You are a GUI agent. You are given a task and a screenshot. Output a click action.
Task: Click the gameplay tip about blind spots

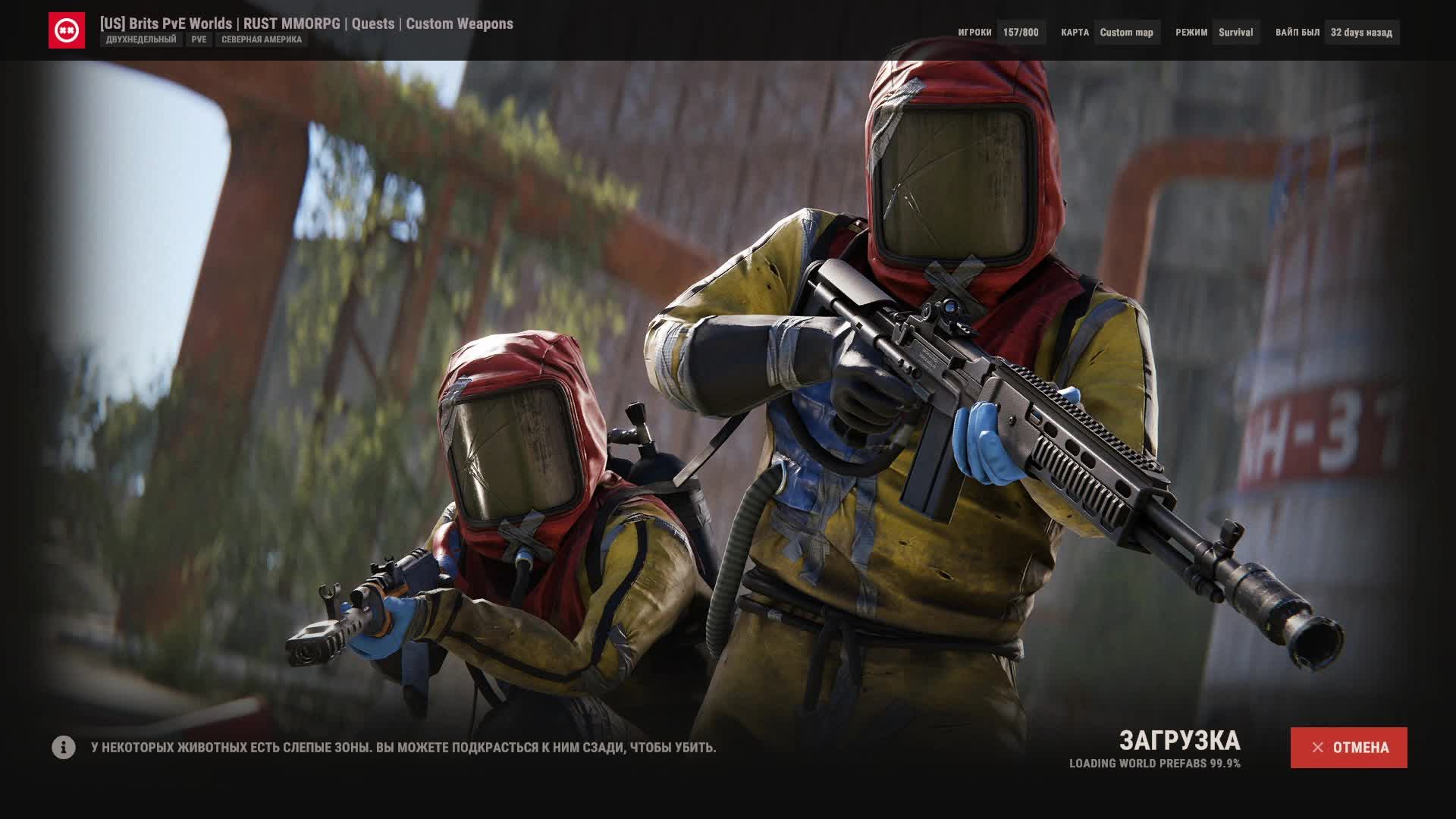(x=403, y=748)
